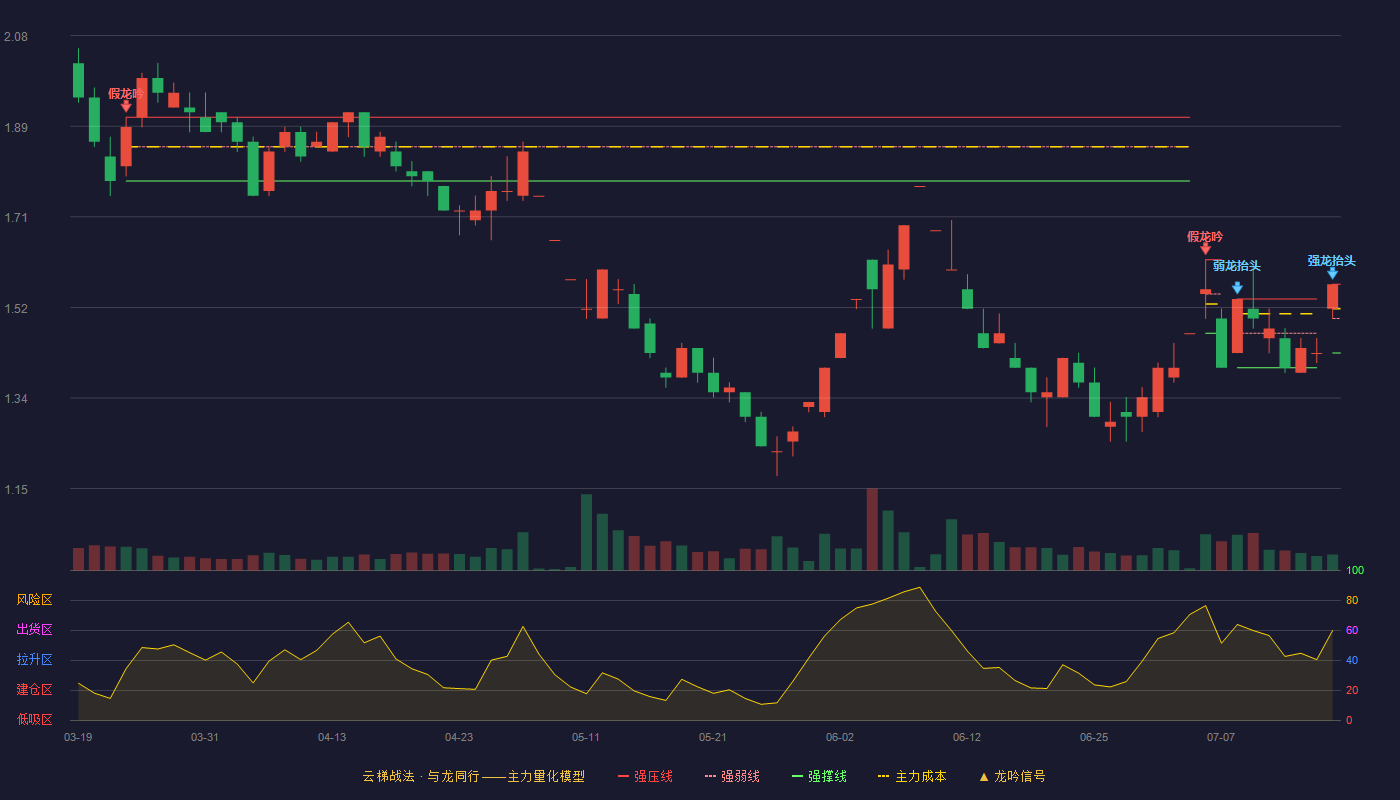Click the 2.08 price axis label
This screenshot has width=1400, height=800.
point(16,37)
